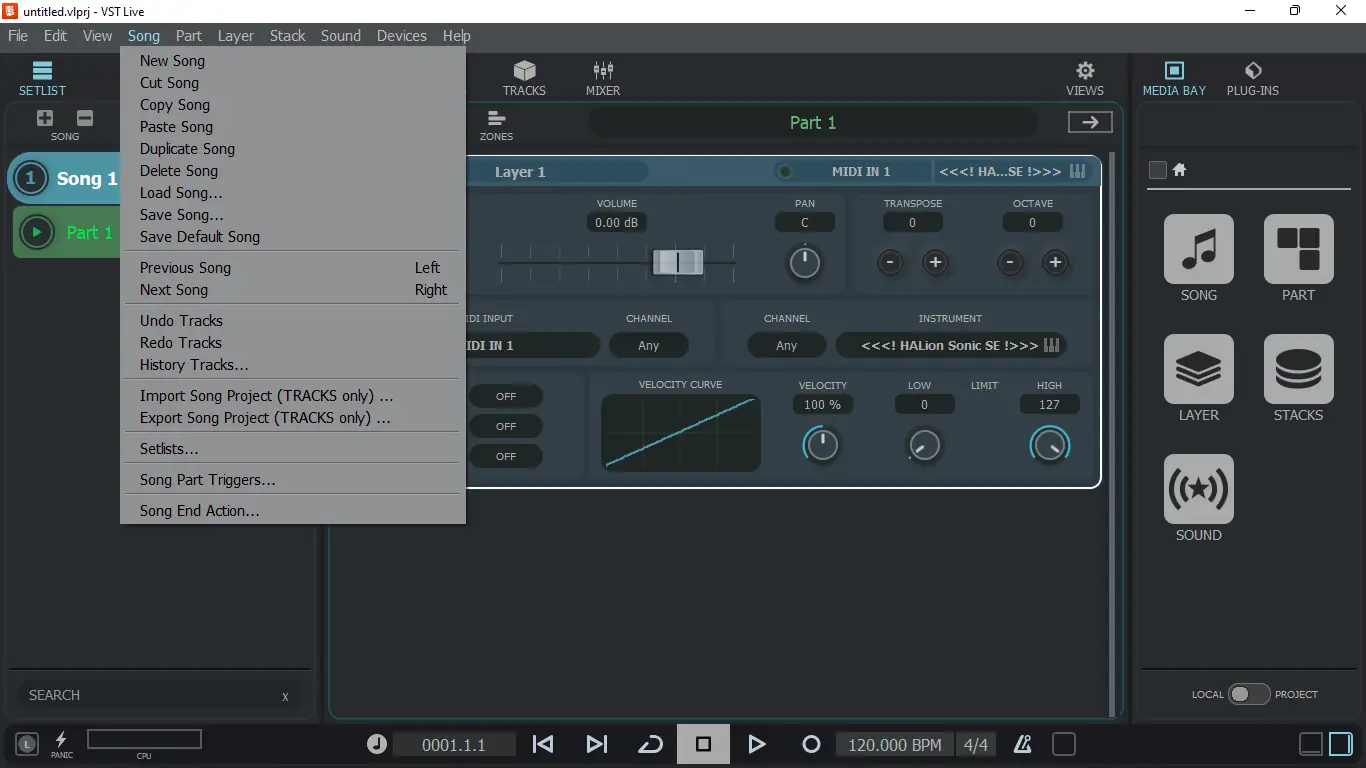Toggle the loop cycle button
Image resolution: width=1366 pixels, height=768 pixels.
(x=650, y=744)
